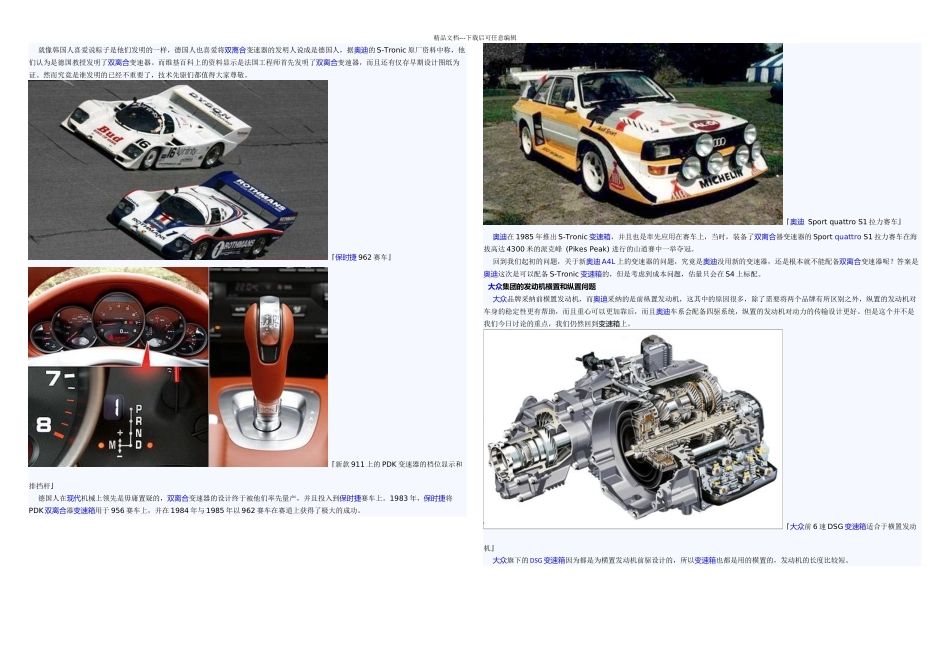Click the 大众 link before 旗下的
This screenshot has height=672, width=950.
[499, 561]
